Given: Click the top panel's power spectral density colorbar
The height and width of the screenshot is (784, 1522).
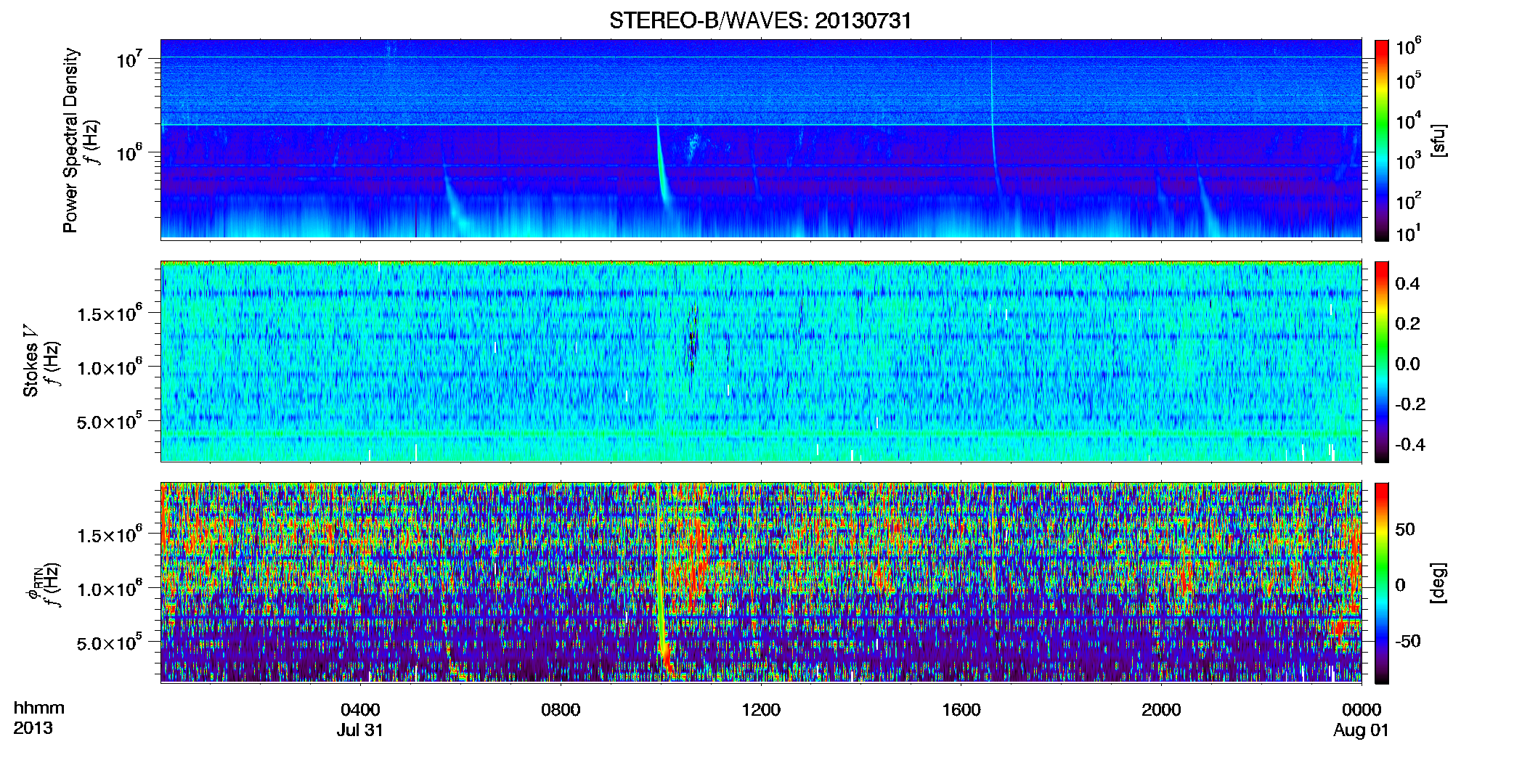Looking at the screenshot, I should tap(1381, 140).
